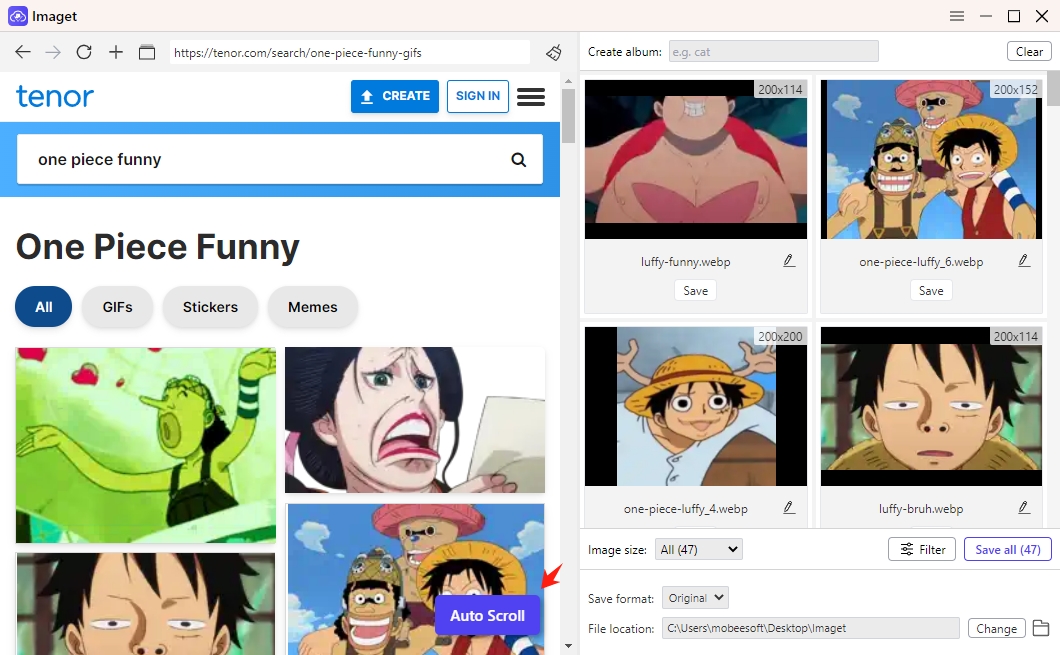Clear the album name with Clear button
Image resolution: width=1060 pixels, height=655 pixels.
click(x=1029, y=51)
